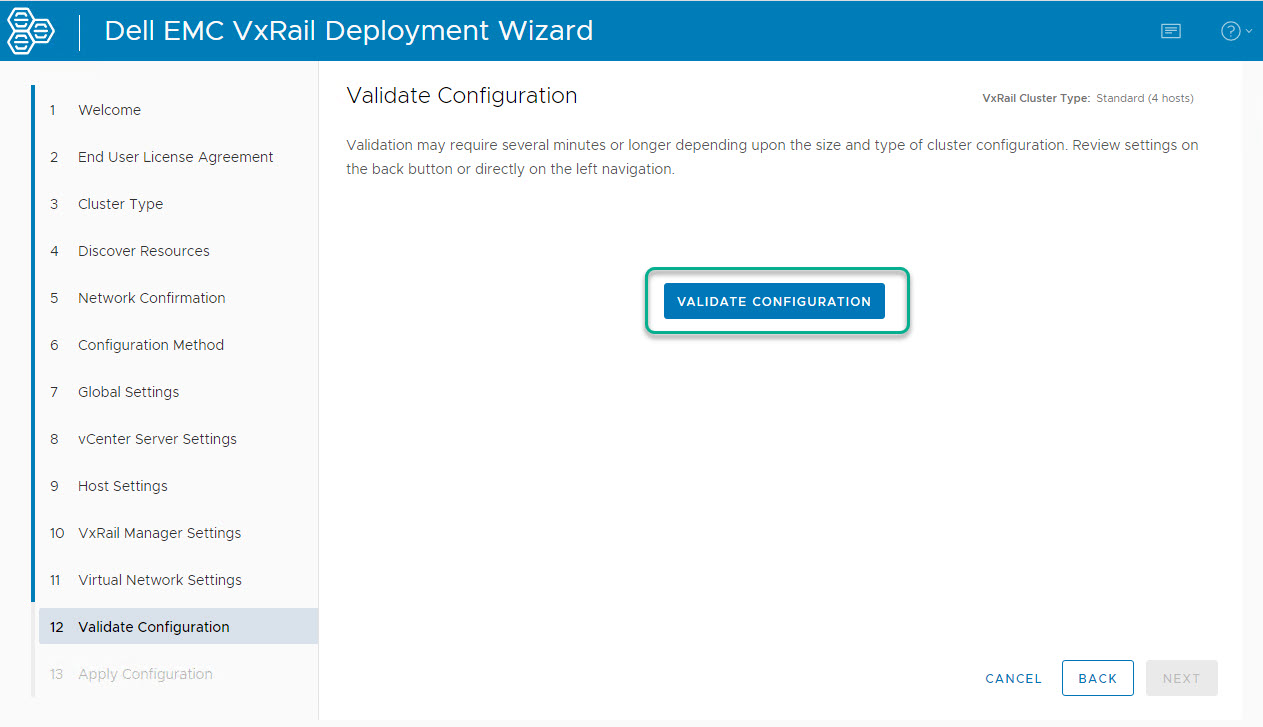Open the messages panel icon in header
Image resolution: width=1263 pixels, height=727 pixels.
point(1170,31)
